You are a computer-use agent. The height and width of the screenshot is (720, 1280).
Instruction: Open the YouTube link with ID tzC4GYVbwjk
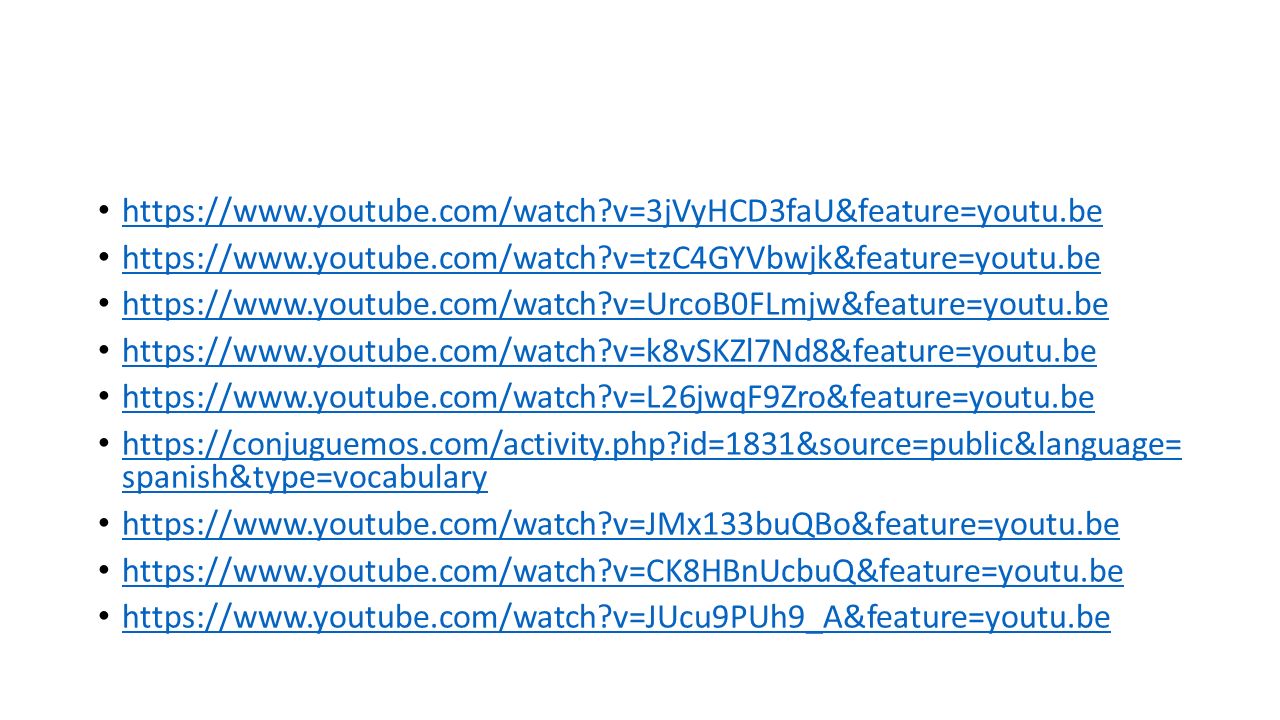(611, 259)
